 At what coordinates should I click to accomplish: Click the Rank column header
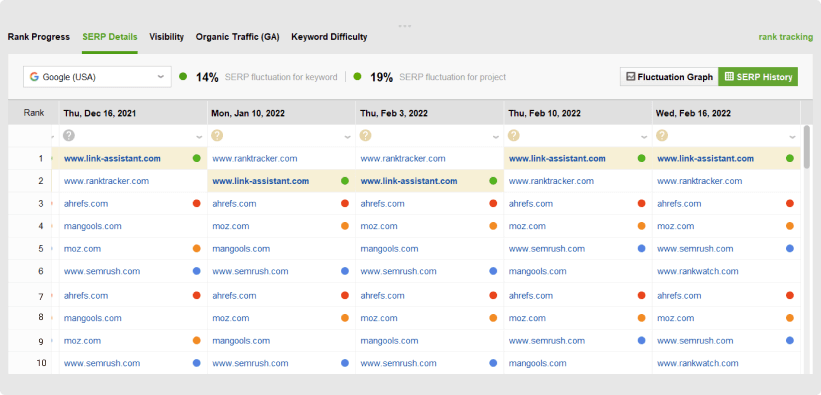click(34, 113)
